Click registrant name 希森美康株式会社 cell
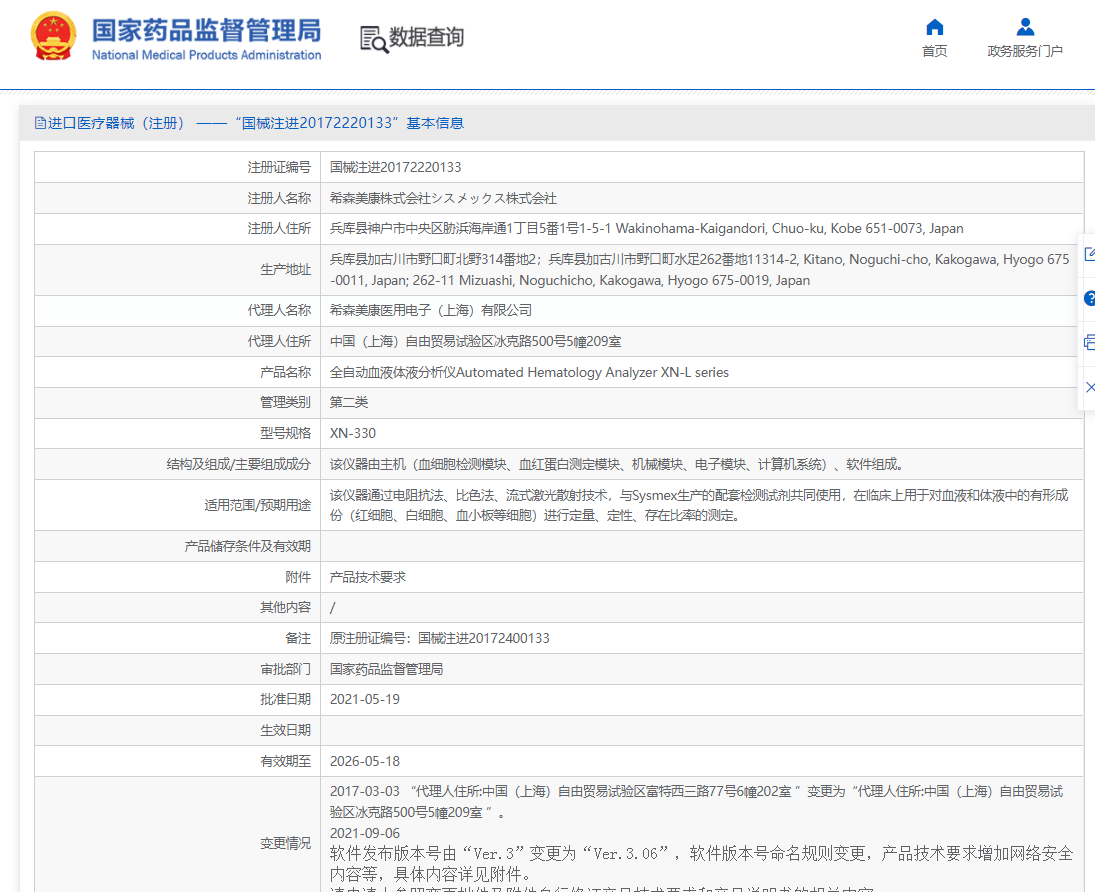1095x892 pixels. [702, 198]
